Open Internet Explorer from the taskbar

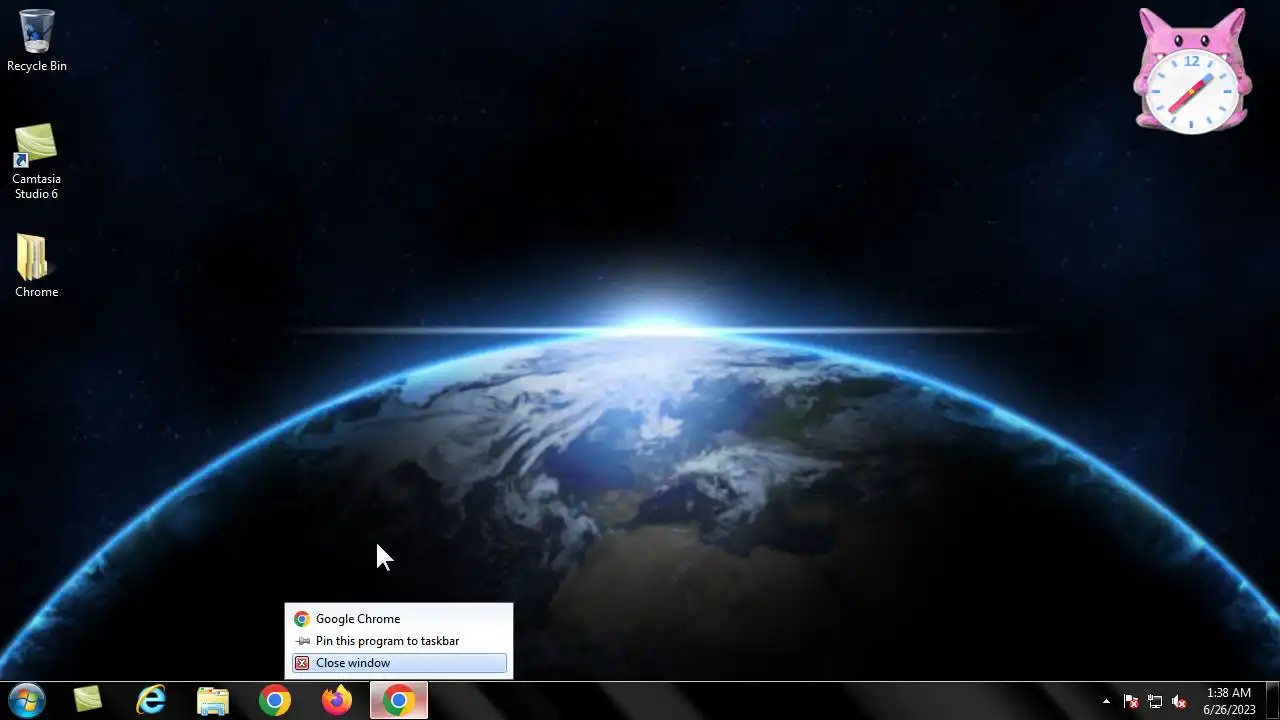(151, 701)
